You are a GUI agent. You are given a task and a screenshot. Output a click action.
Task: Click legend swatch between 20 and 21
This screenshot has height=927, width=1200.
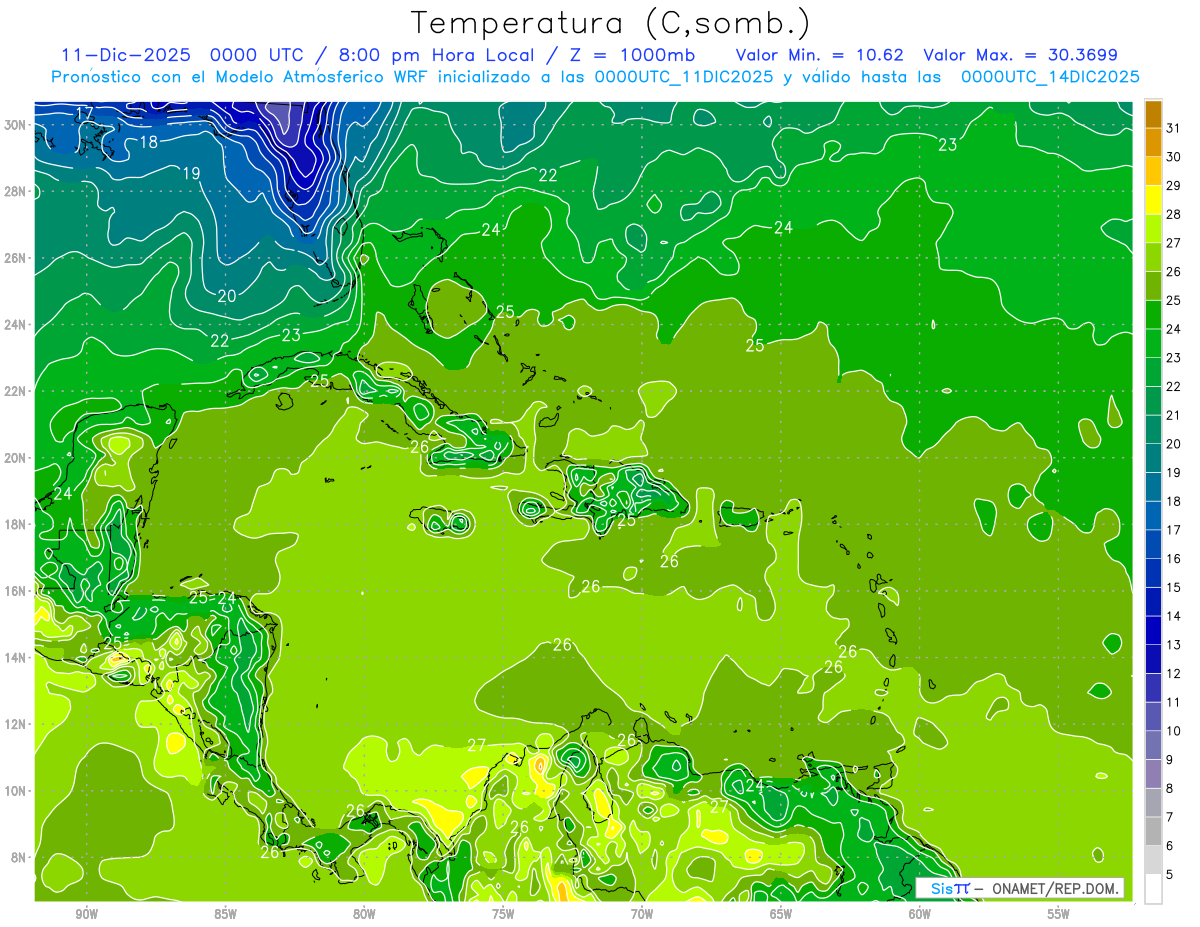click(x=1153, y=430)
